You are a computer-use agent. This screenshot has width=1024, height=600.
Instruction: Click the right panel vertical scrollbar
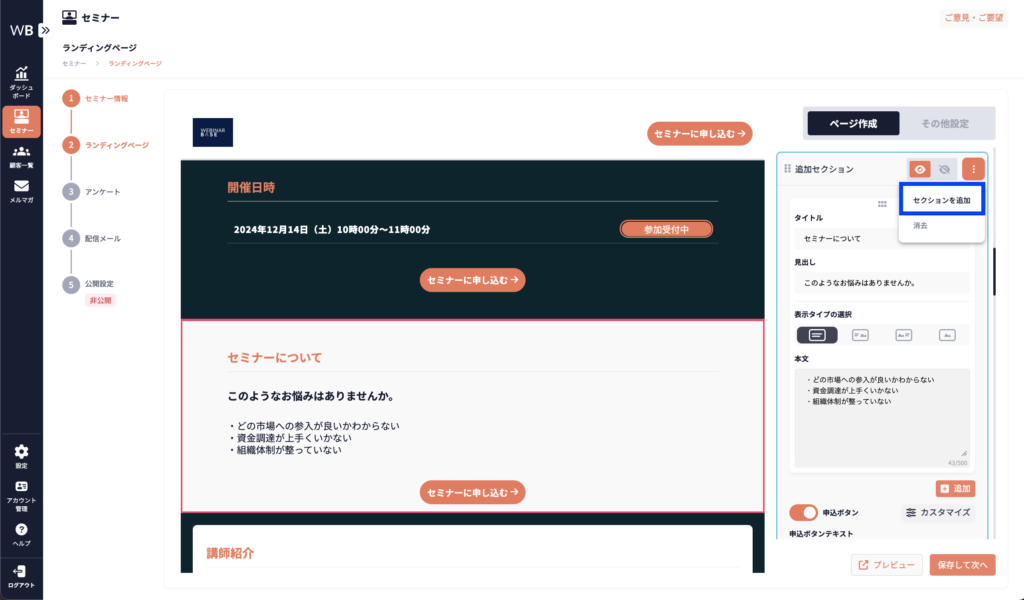[994, 270]
